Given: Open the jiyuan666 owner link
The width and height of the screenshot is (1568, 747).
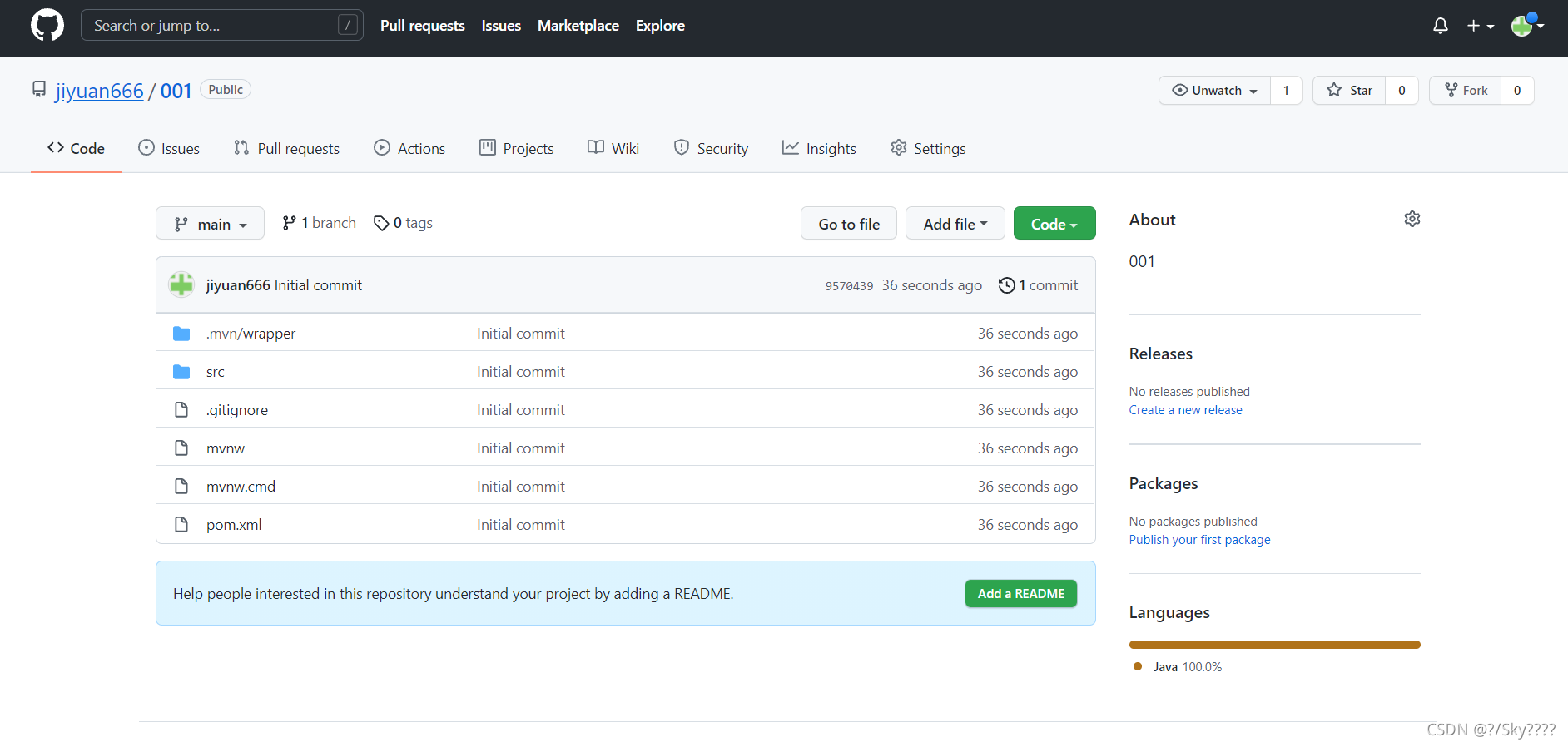Looking at the screenshot, I should pyautogui.click(x=99, y=91).
